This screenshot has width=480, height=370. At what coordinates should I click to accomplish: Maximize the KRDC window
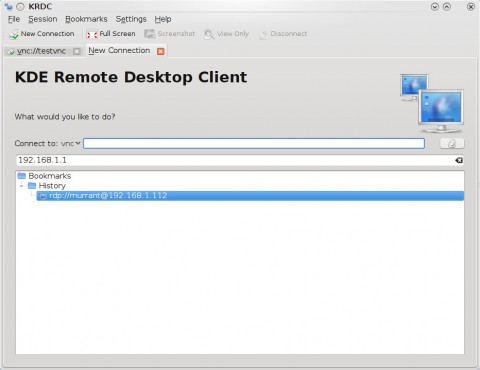447,7
